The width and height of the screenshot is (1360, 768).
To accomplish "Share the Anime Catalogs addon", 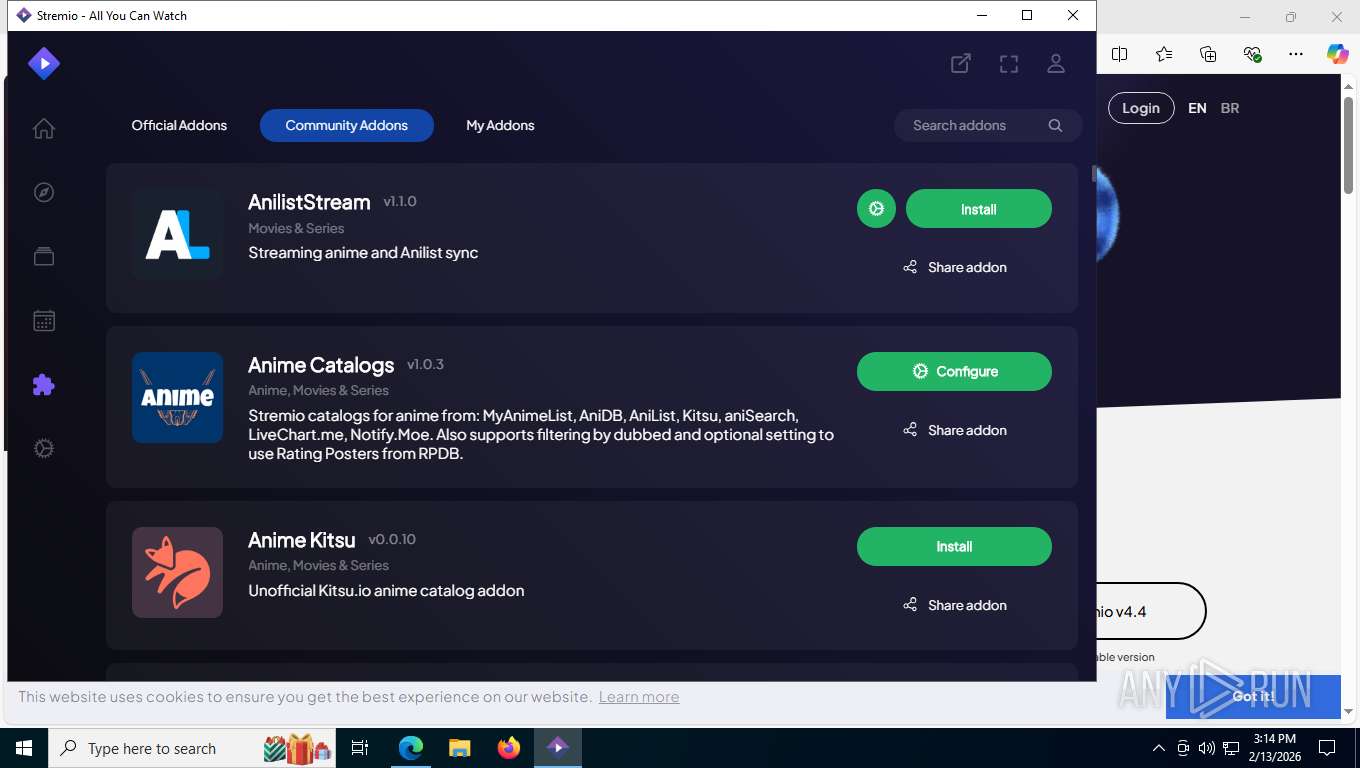I will tap(954, 430).
